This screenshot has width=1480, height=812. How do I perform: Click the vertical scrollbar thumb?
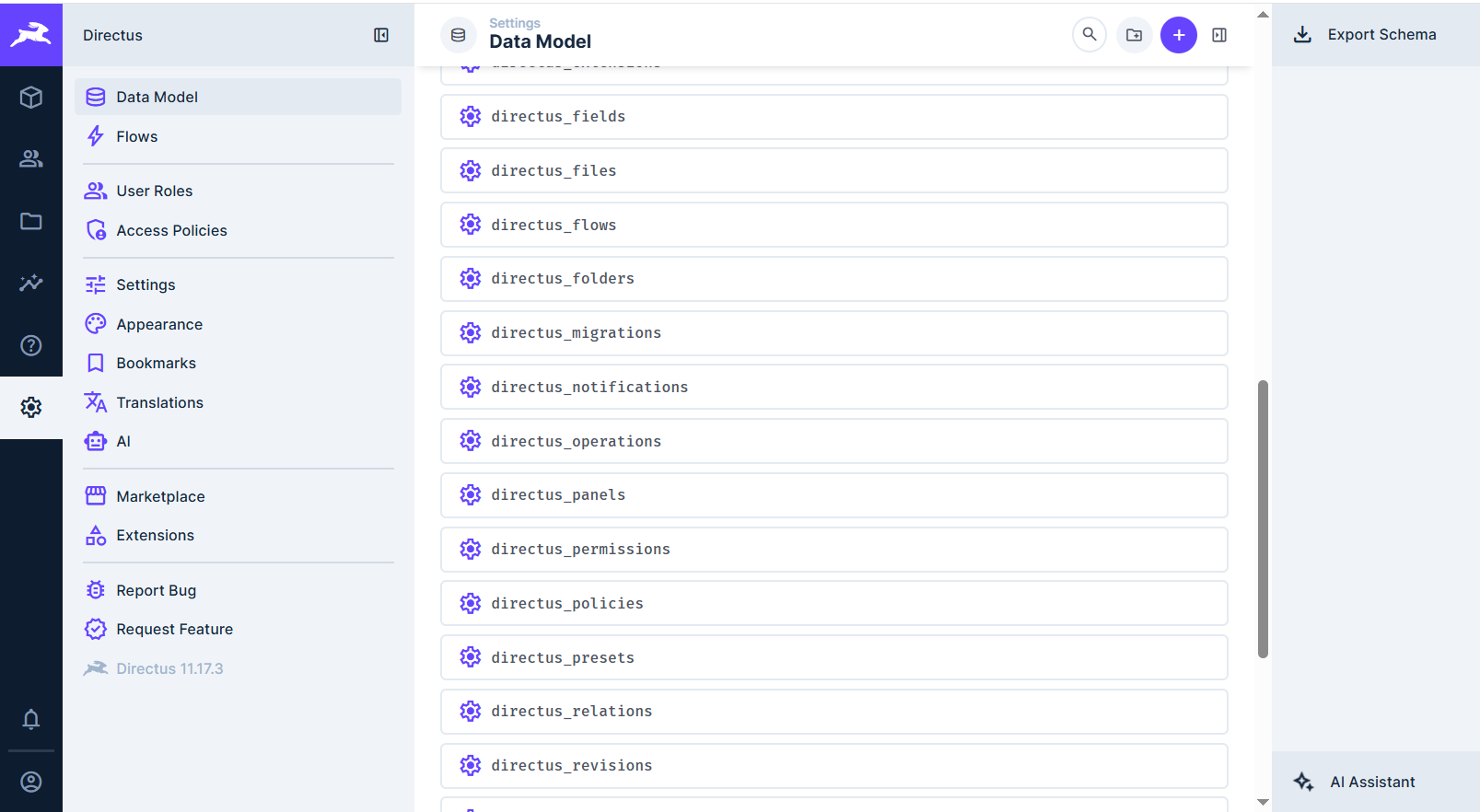[1263, 518]
